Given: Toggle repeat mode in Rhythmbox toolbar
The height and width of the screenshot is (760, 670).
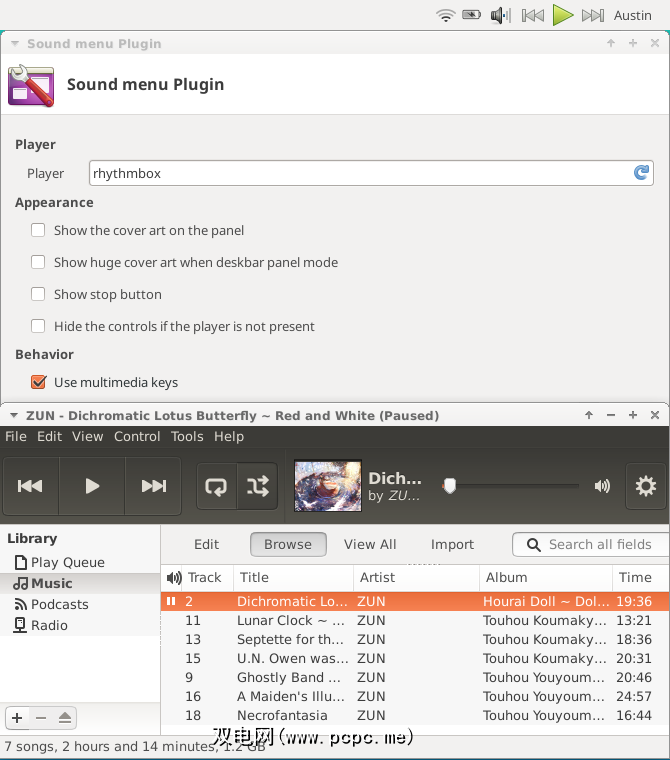Looking at the screenshot, I should click(216, 486).
